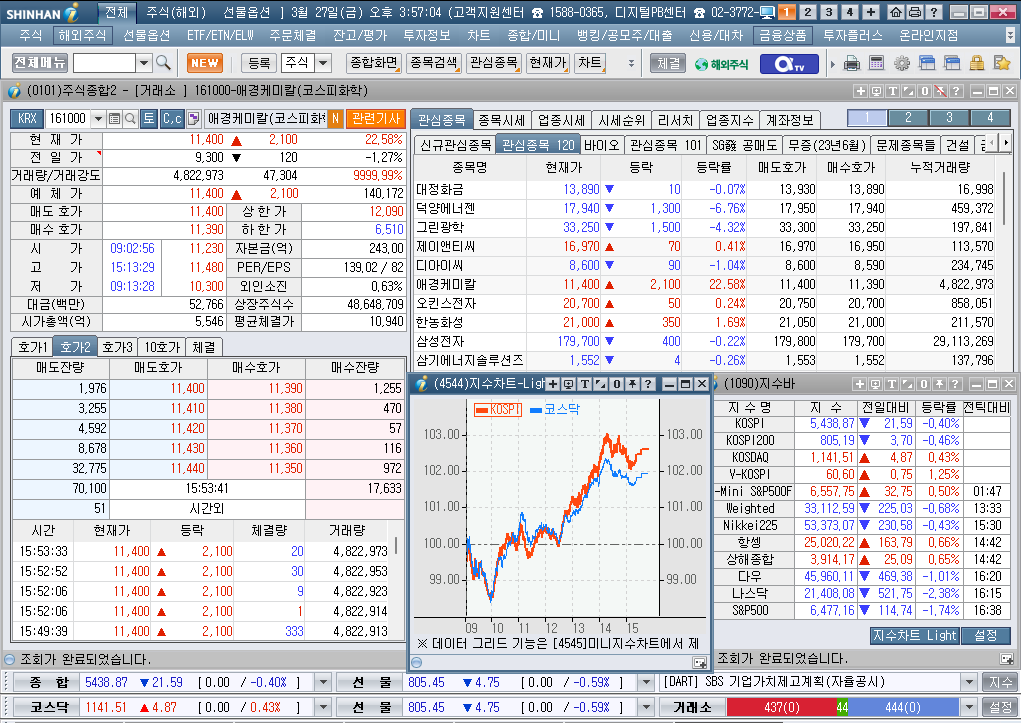Screen dimensions: 1021x723
Task: Click the 해외주식 globe icon
Action: coord(721,64)
